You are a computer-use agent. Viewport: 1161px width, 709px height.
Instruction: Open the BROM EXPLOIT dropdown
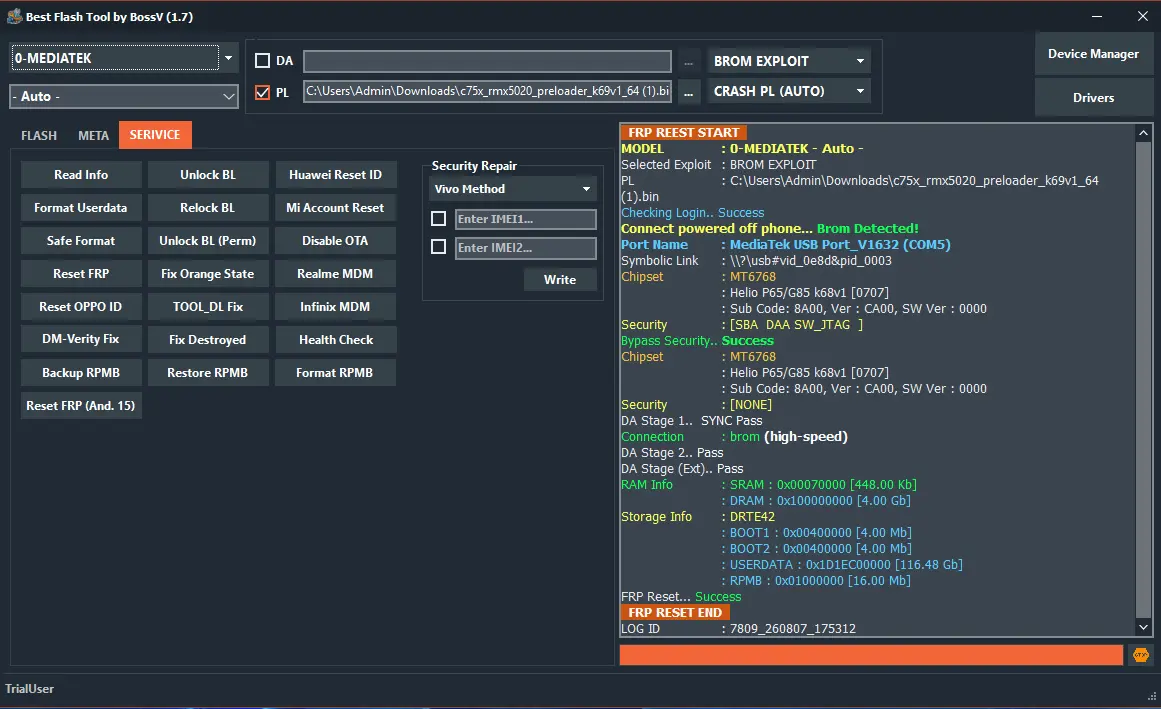[x=789, y=61]
